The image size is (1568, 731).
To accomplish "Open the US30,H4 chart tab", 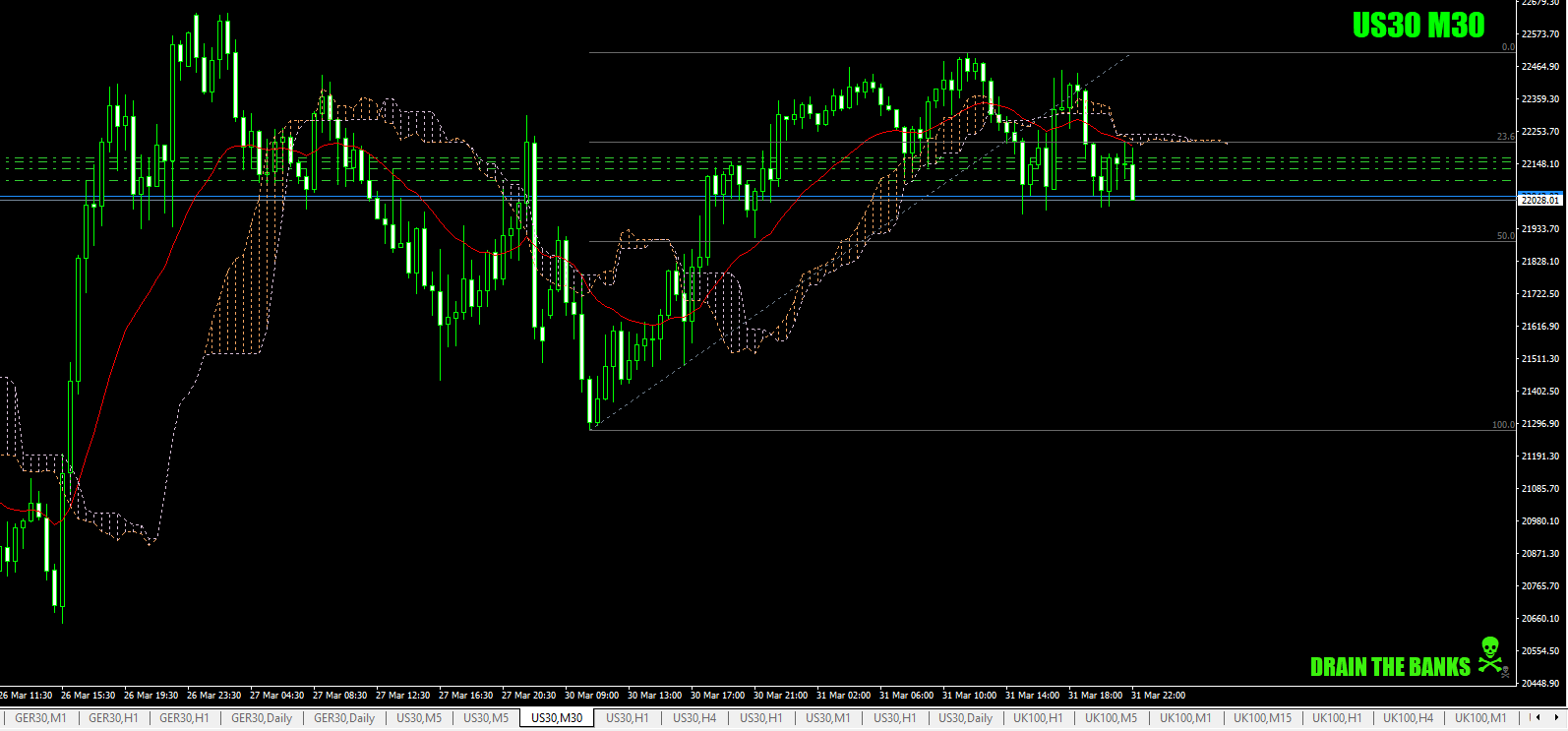I will 694,718.
